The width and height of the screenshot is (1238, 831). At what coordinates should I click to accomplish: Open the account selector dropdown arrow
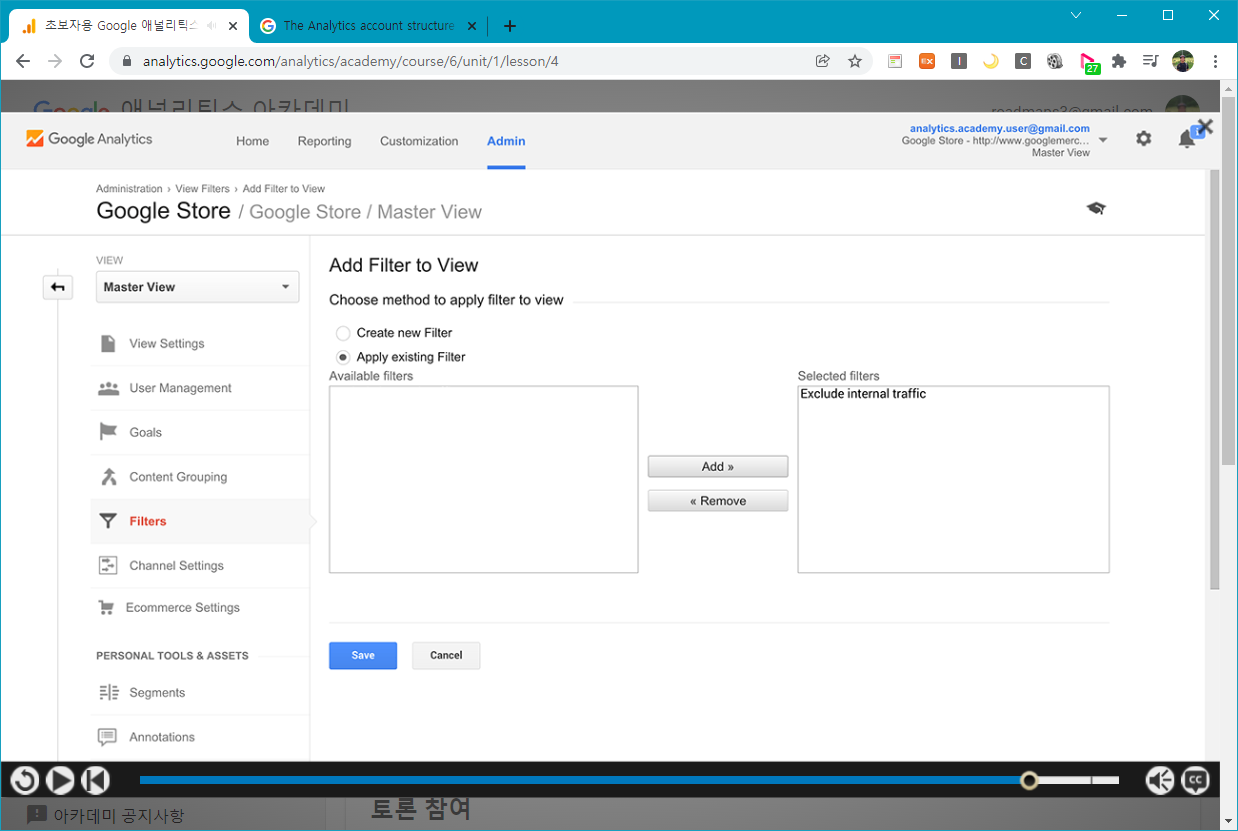[1103, 140]
